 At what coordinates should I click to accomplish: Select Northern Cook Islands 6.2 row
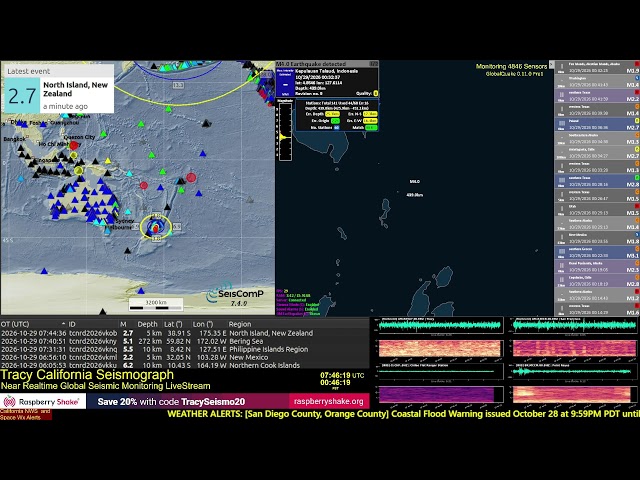(184, 365)
